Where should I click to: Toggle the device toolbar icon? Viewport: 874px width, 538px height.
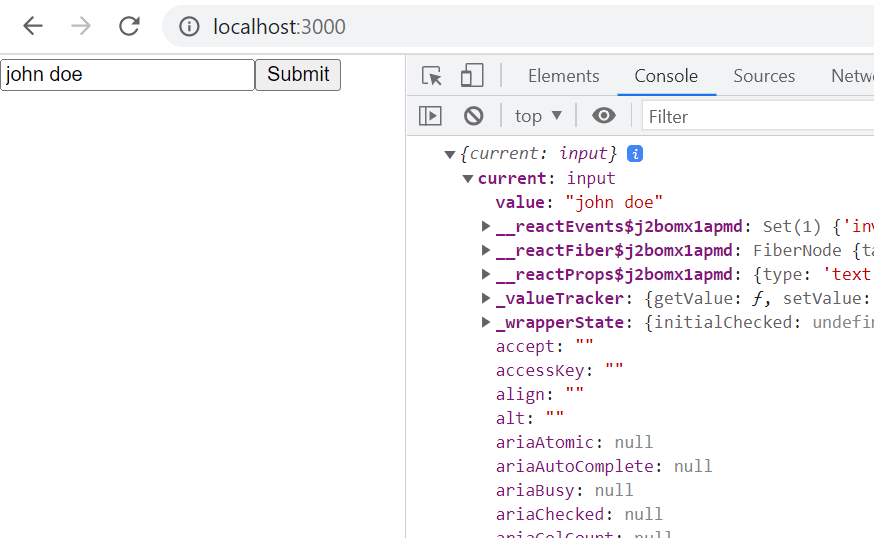(472, 75)
